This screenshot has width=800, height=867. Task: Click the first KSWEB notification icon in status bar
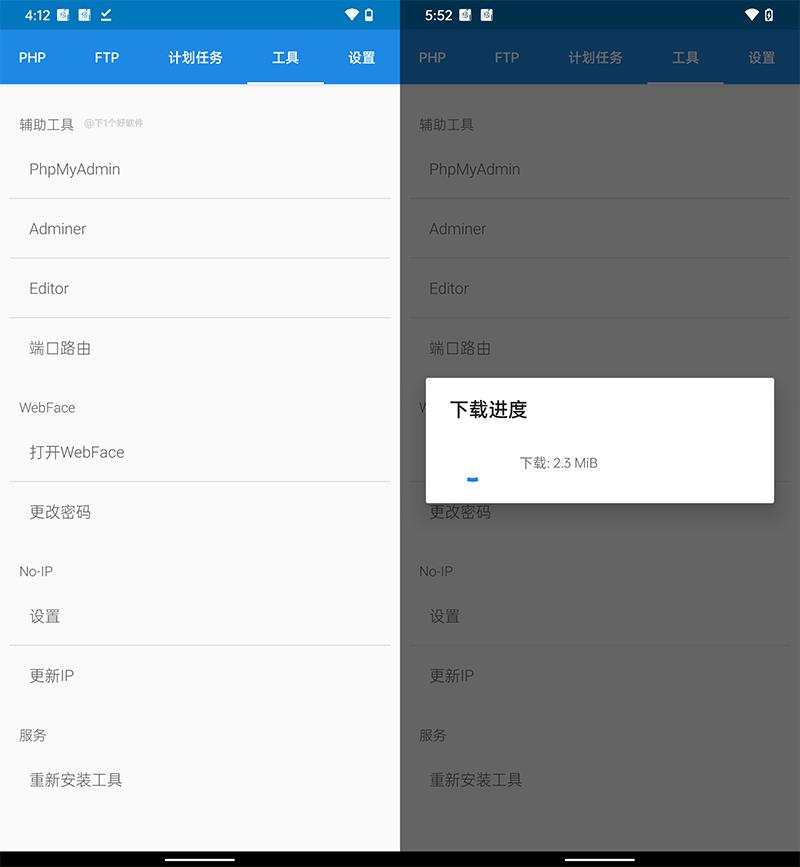pyautogui.click(x=63, y=15)
